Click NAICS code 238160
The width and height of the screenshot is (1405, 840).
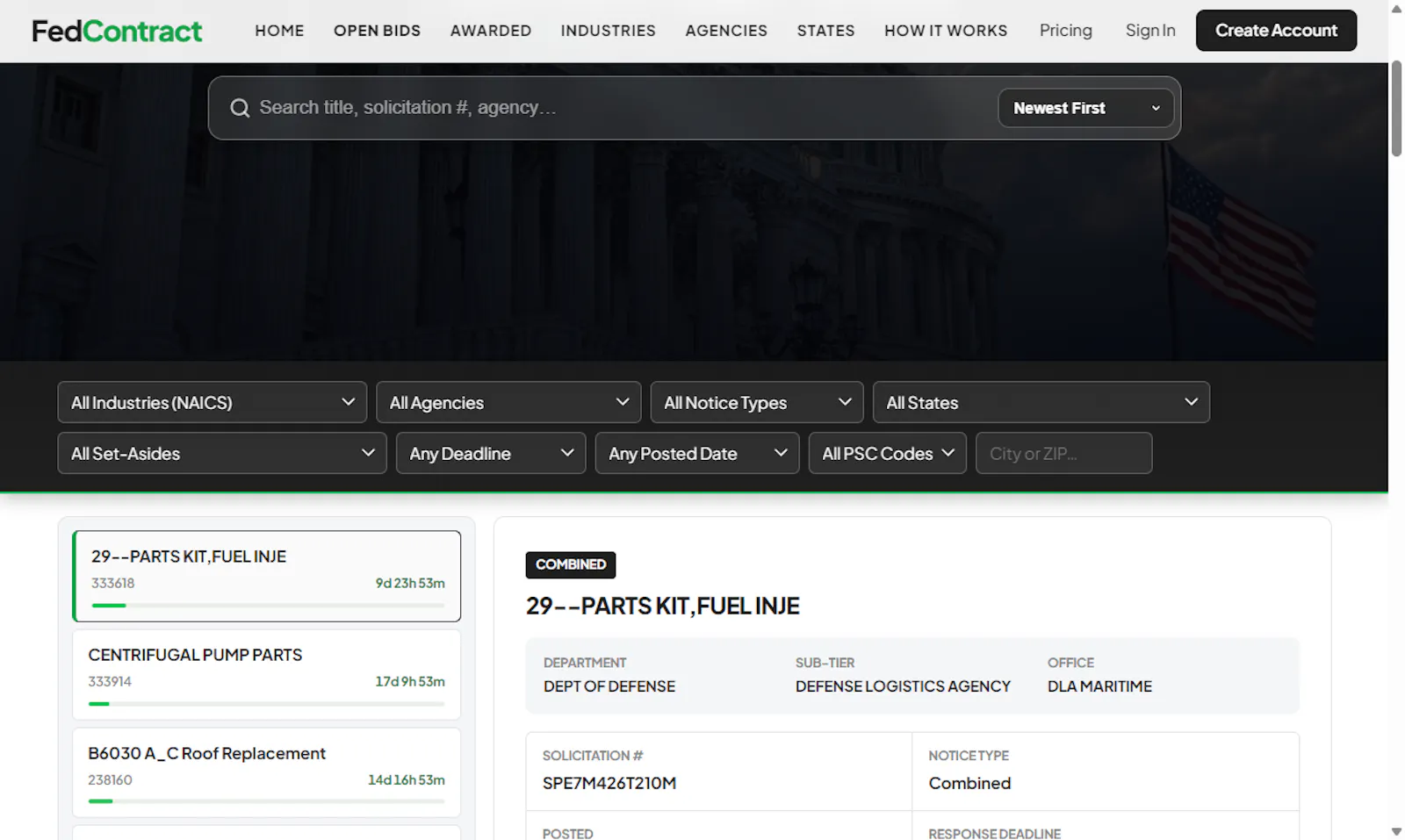pyautogui.click(x=110, y=779)
